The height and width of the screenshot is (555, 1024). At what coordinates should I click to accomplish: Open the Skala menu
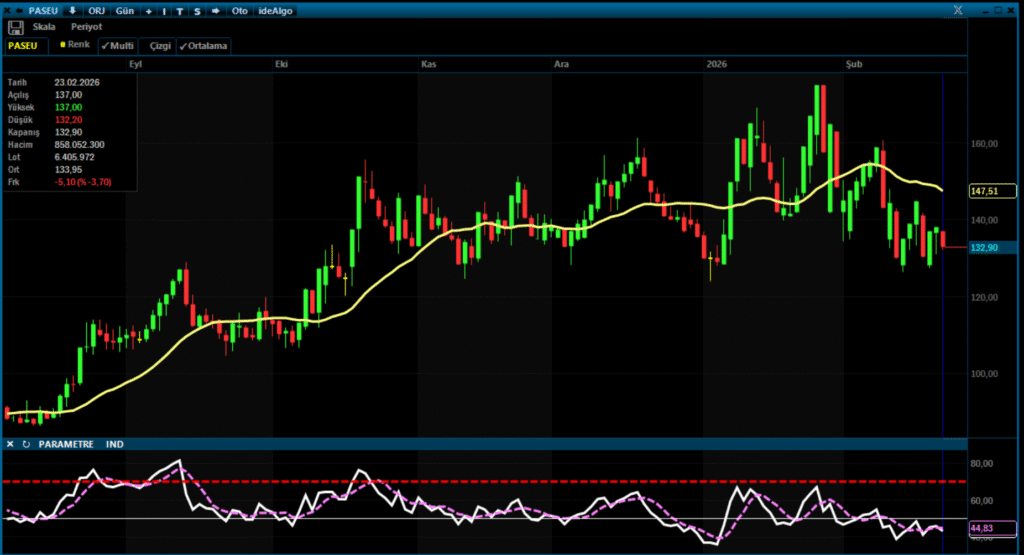point(44,27)
